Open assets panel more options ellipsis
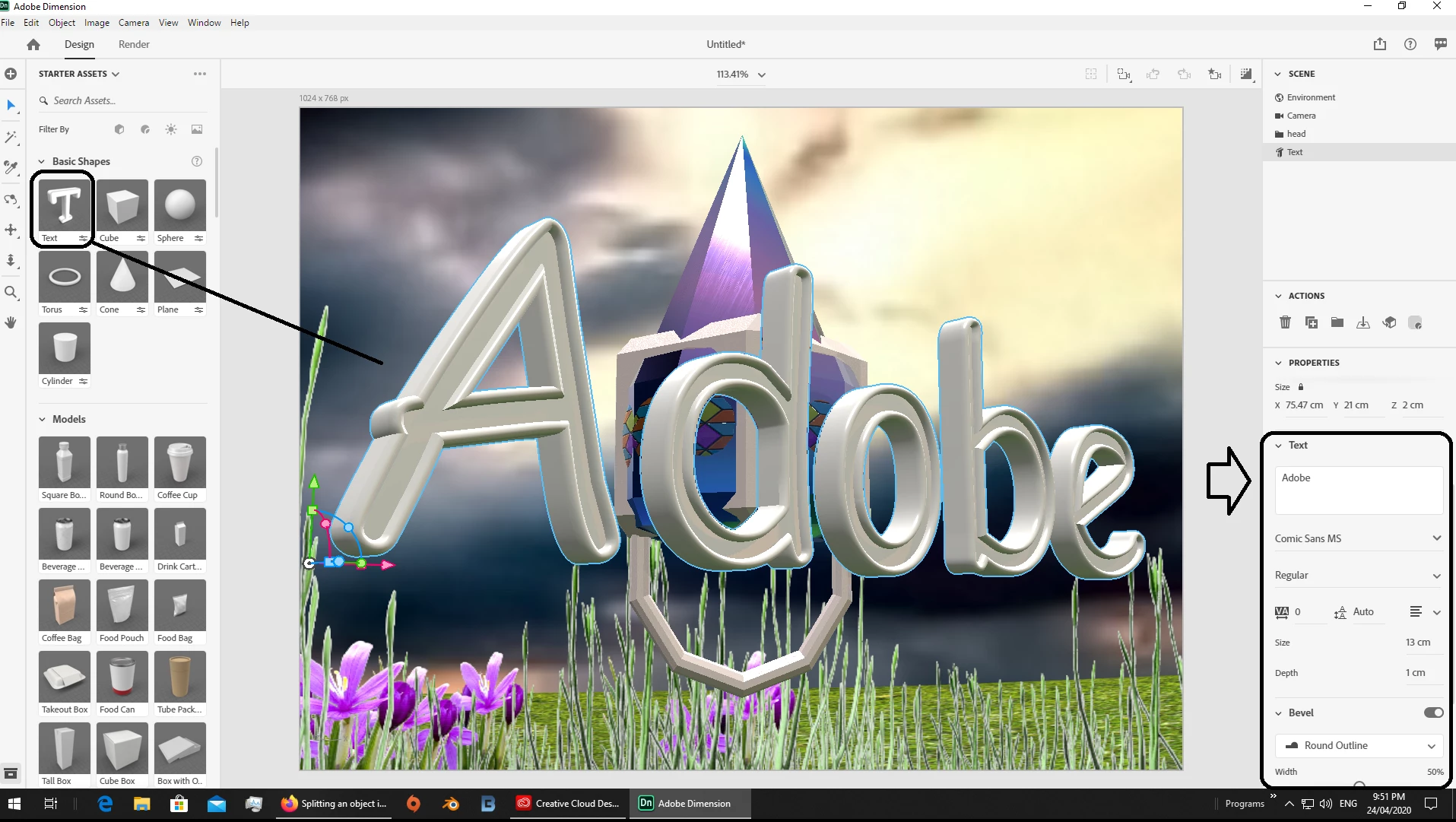Image resolution: width=1456 pixels, height=822 pixels. (200, 74)
